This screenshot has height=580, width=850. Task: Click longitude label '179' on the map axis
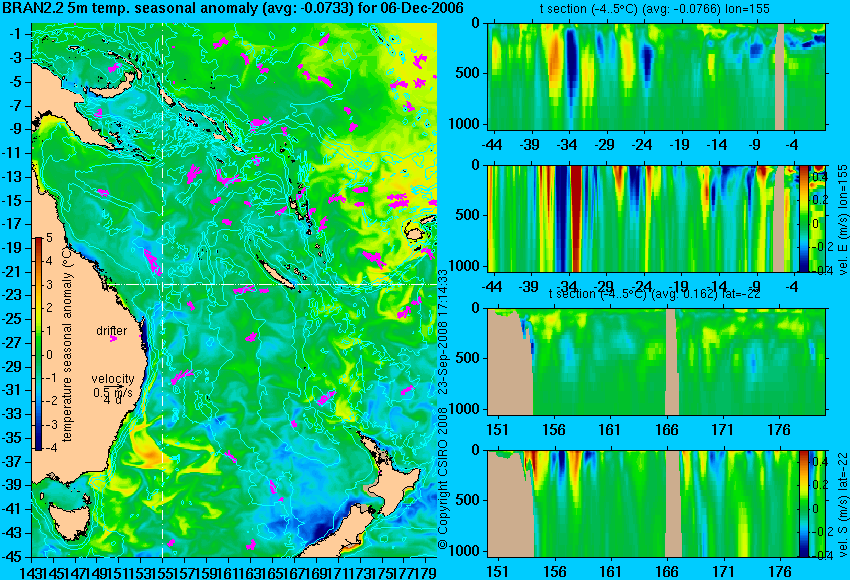427,572
